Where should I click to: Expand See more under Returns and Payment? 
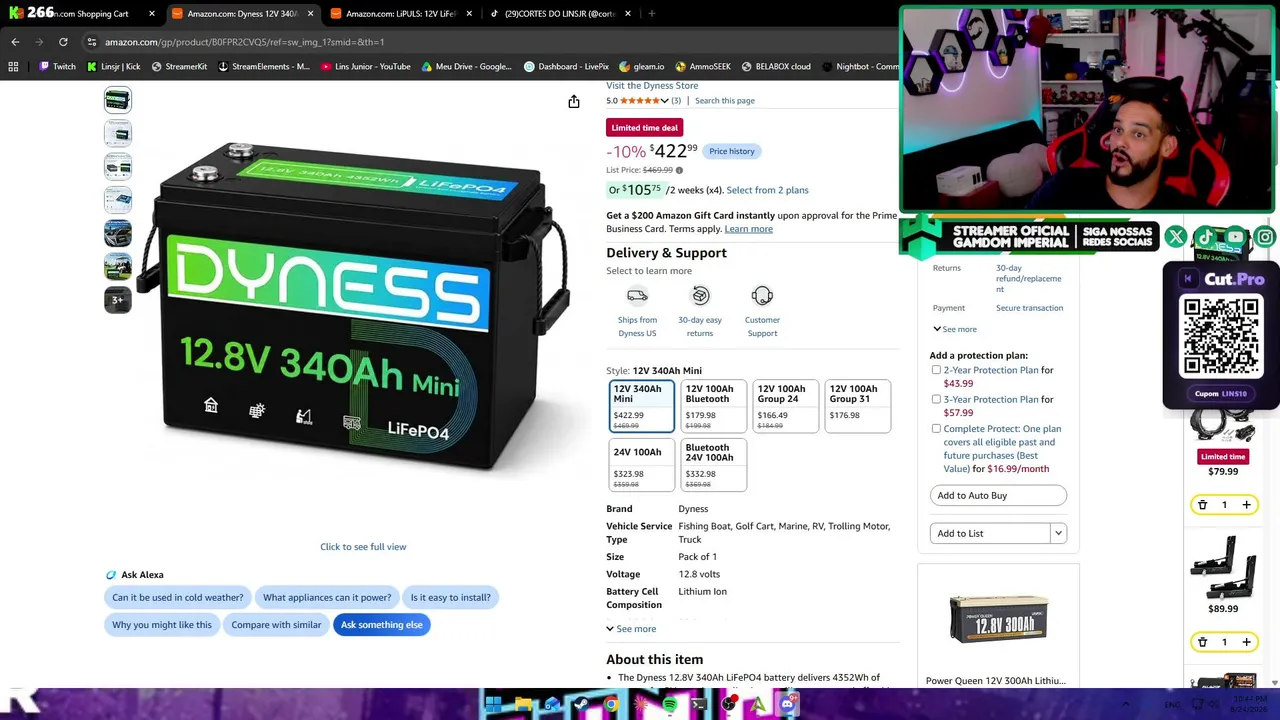955,329
